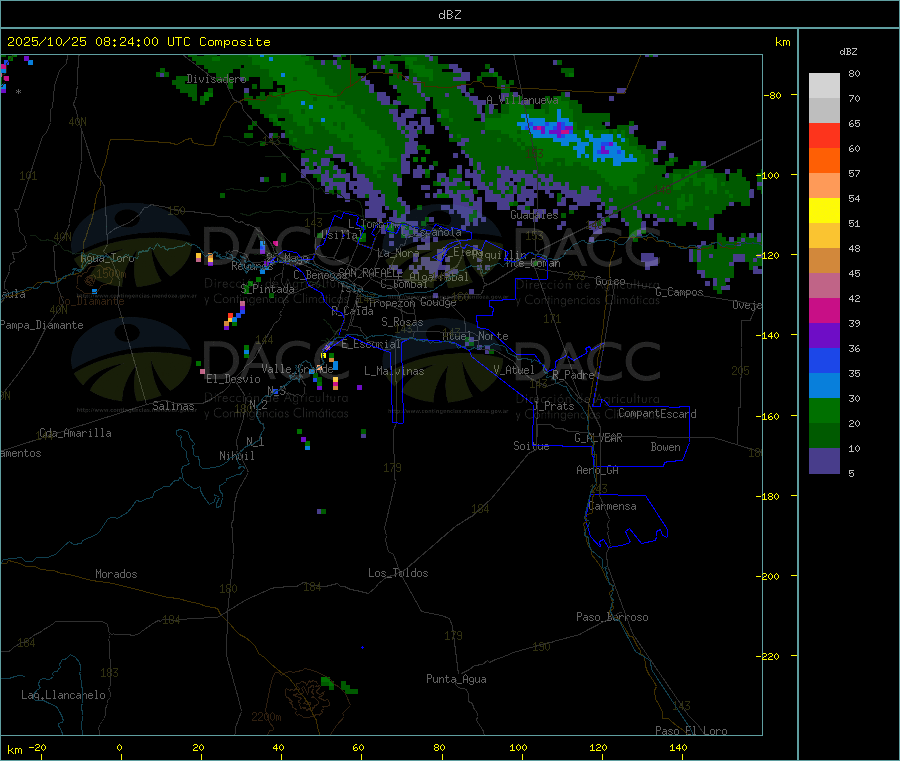Click the J_Prats map label
This screenshot has width=900, height=761.
pyautogui.click(x=553, y=406)
